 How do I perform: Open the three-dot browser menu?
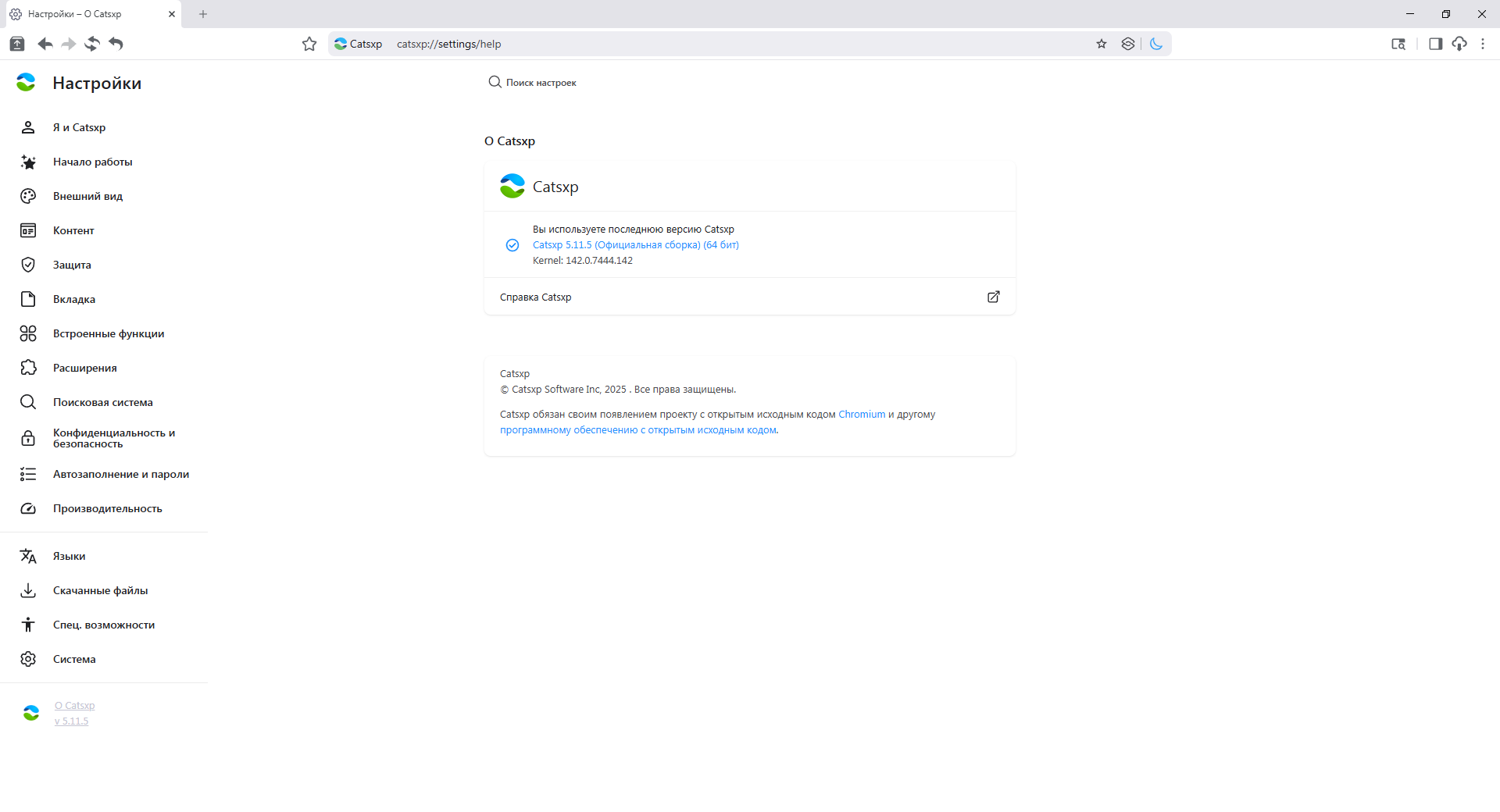(1483, 44)
